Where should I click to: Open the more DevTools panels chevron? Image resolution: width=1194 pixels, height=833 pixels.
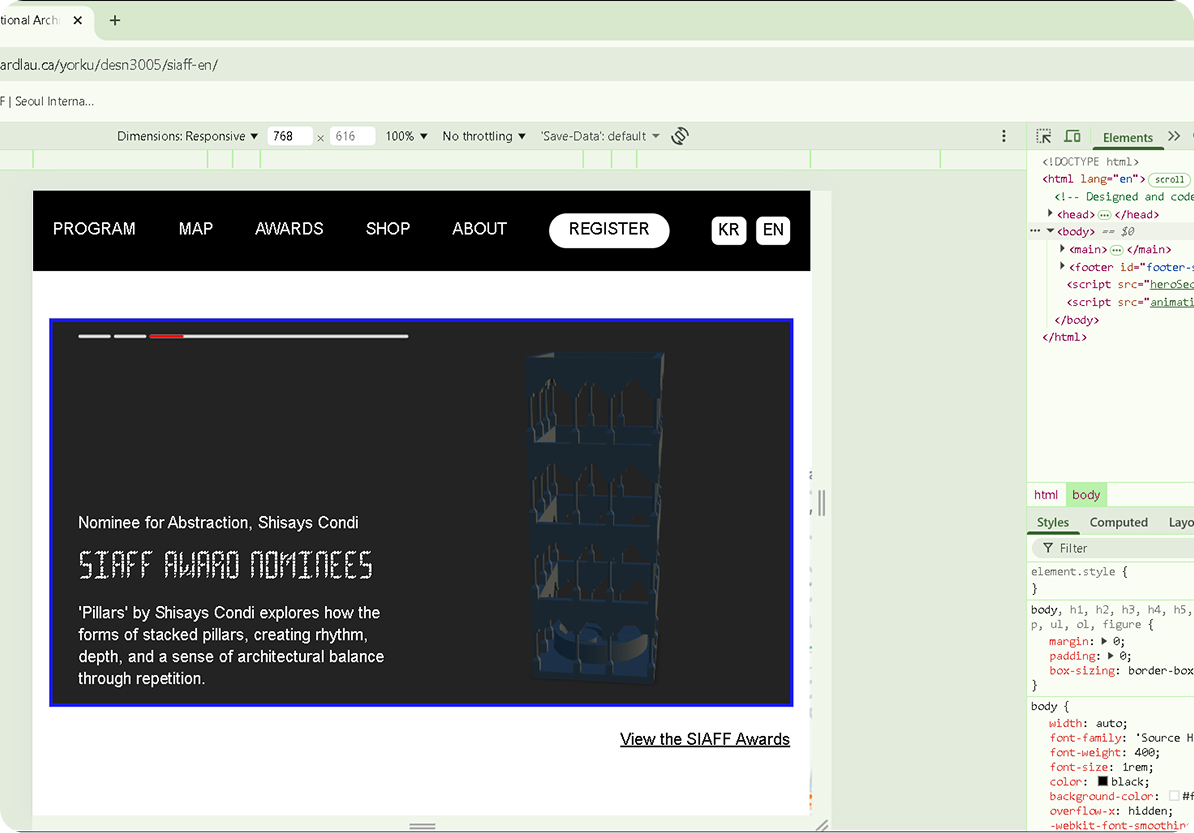[x=1173, y=136]
